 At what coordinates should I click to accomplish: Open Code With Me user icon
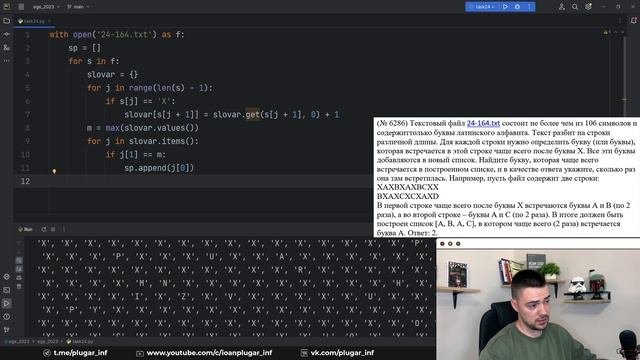coord(562,7)
